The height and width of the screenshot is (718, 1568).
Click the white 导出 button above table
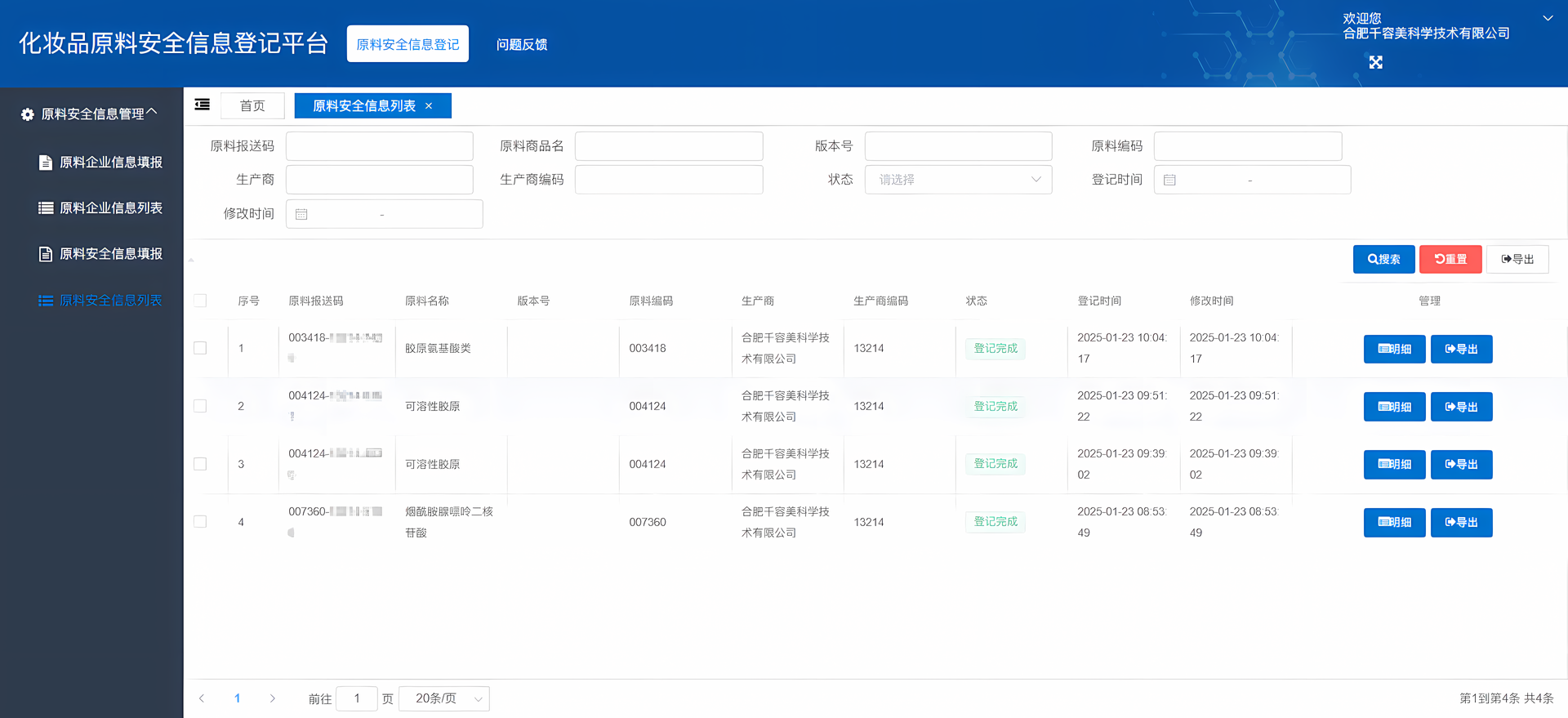[1517, 259]
